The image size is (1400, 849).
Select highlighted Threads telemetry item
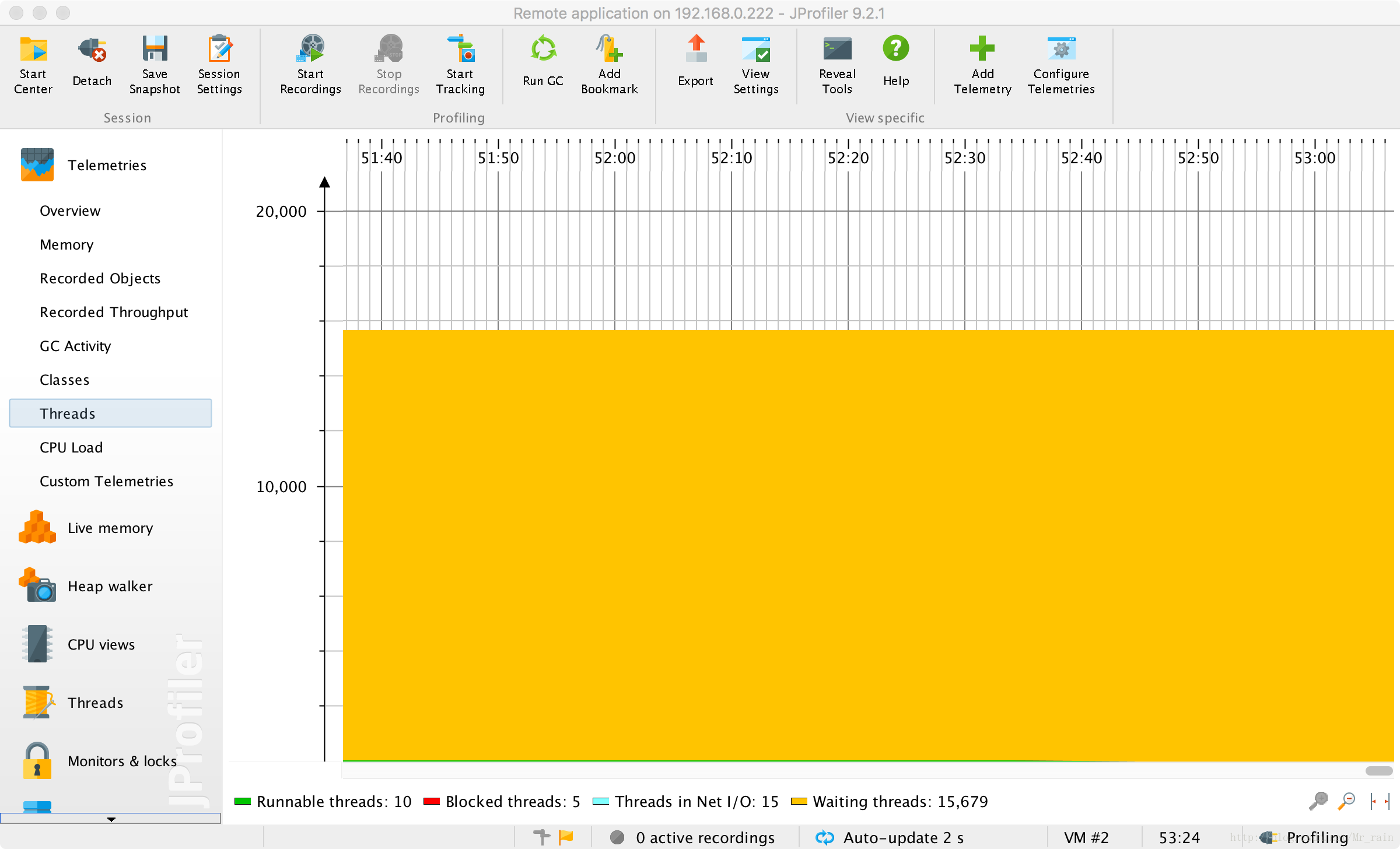[x=110, y=413]
